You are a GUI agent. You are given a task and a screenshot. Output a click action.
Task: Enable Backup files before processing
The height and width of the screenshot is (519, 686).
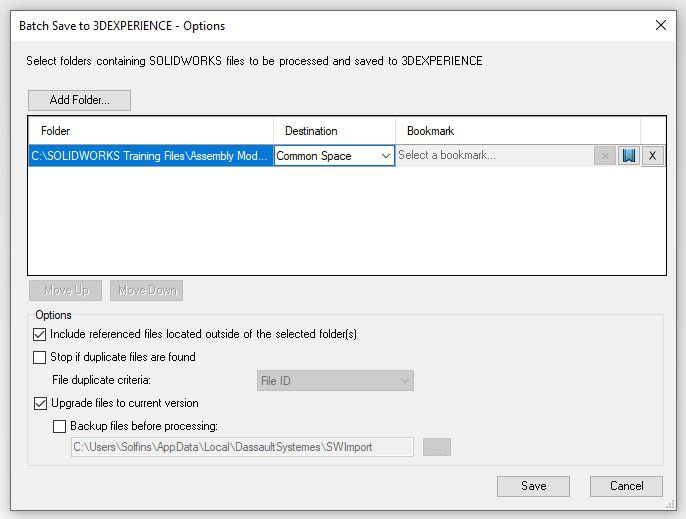(59, 426)
